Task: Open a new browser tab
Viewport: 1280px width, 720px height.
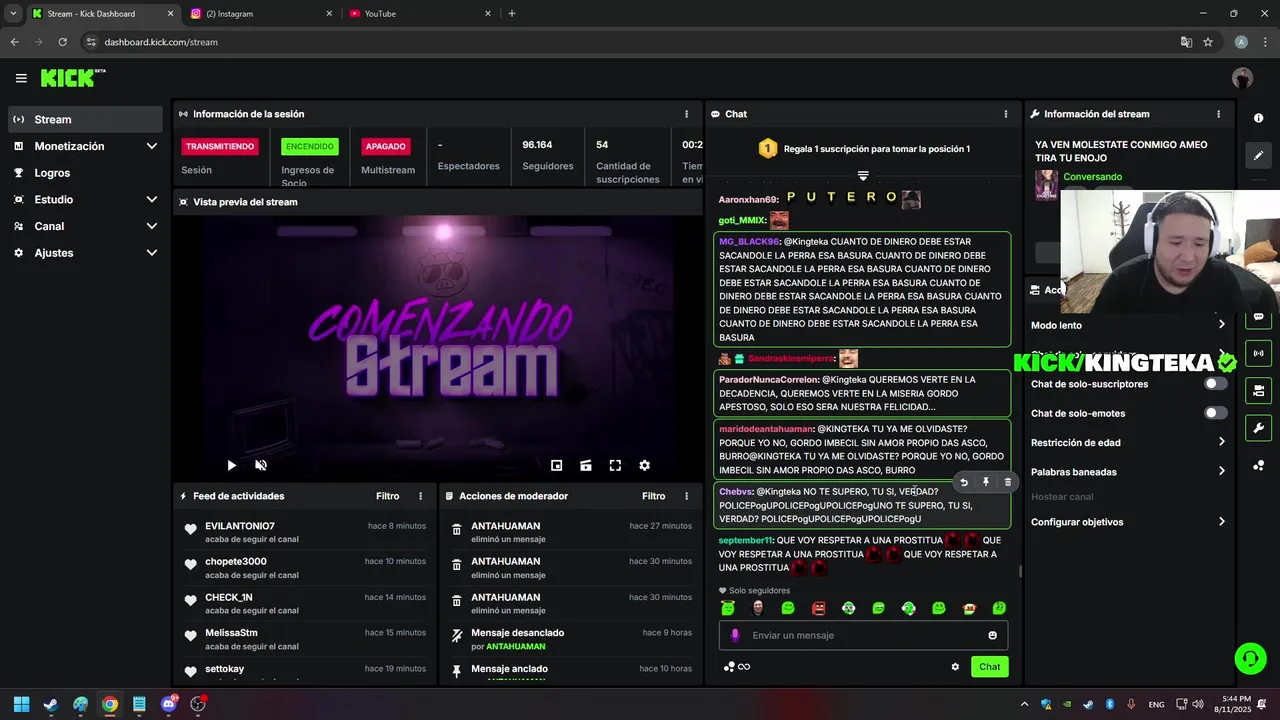Action: [512, 14]
